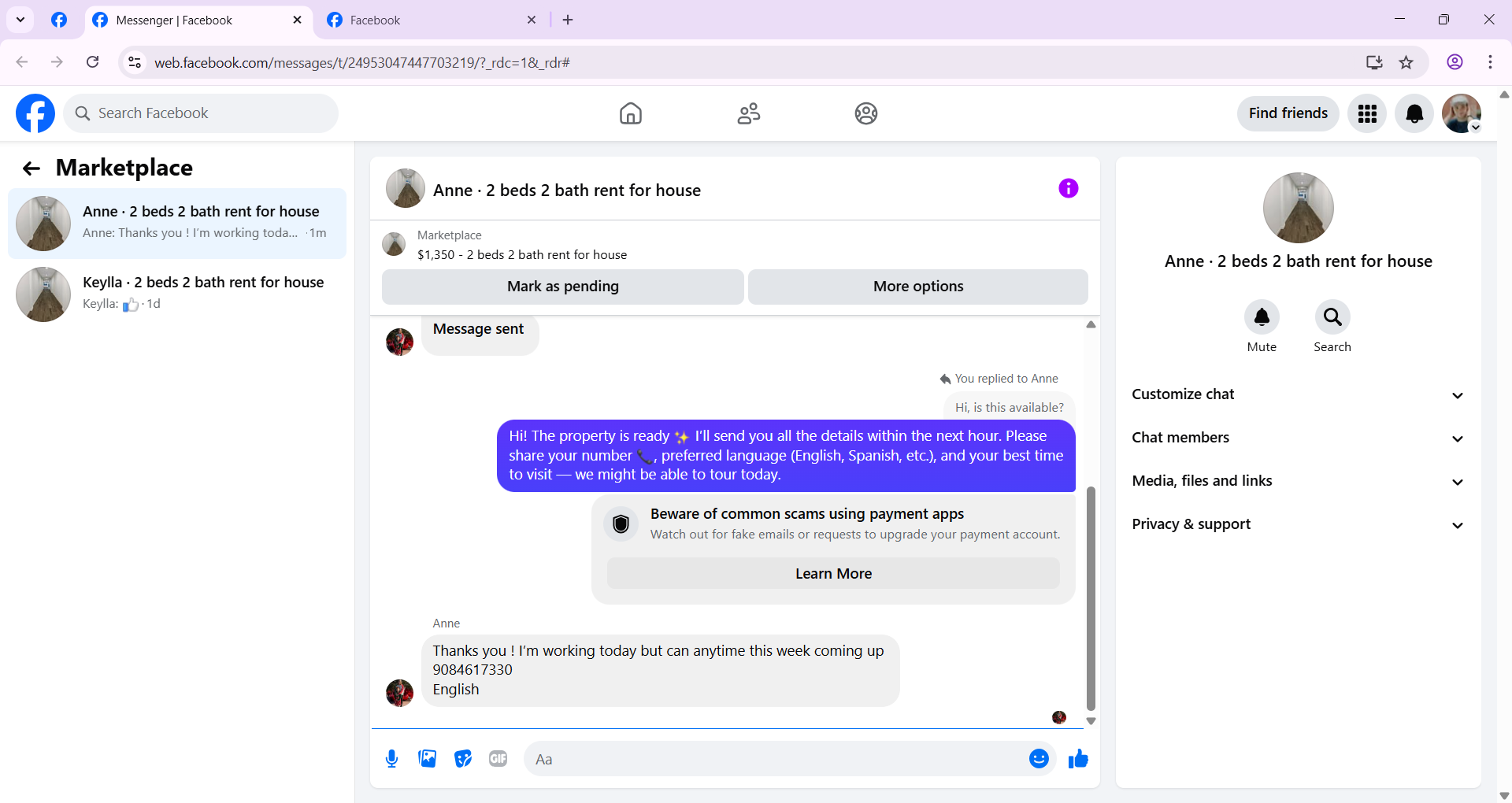Open the tab search dropdown arrow
This screenshot has width=1512, height=803.
coord(20,20)
